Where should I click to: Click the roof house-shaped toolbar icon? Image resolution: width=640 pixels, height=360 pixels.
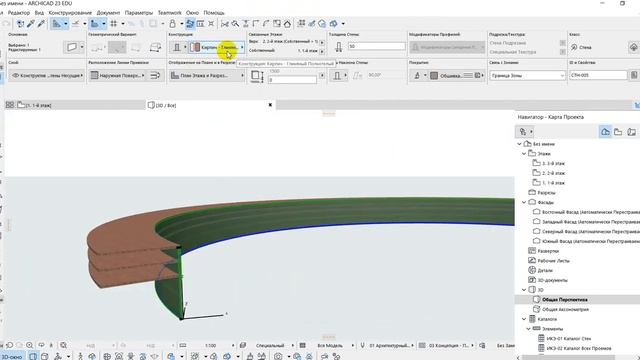coord(287,24)
